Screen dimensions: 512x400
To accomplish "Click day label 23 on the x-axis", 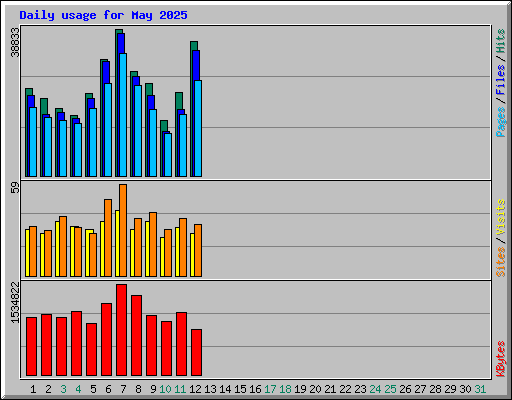I will (x=360, y=389).
